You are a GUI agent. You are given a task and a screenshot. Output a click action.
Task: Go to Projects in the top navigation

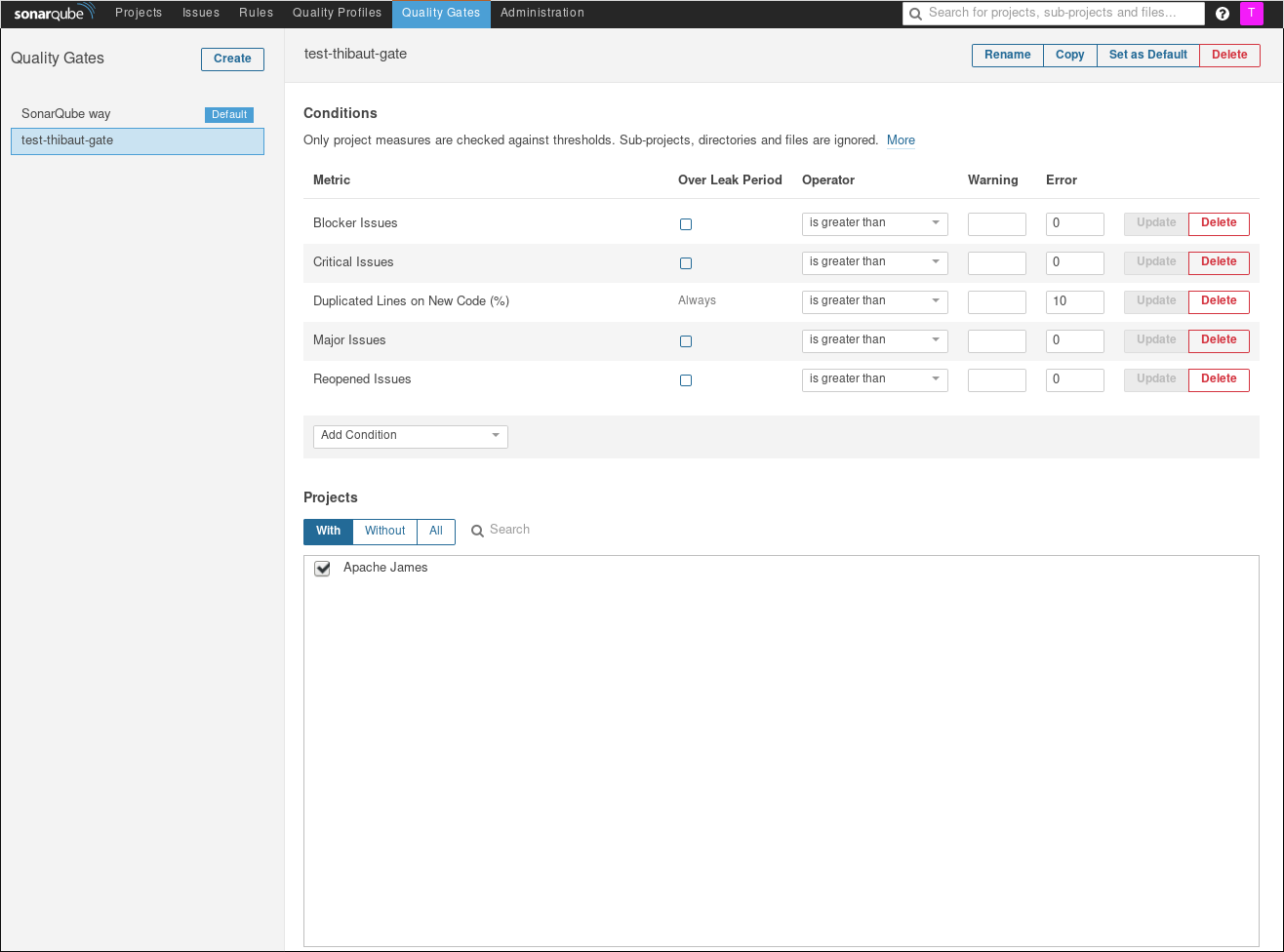(x=139, y=14)
